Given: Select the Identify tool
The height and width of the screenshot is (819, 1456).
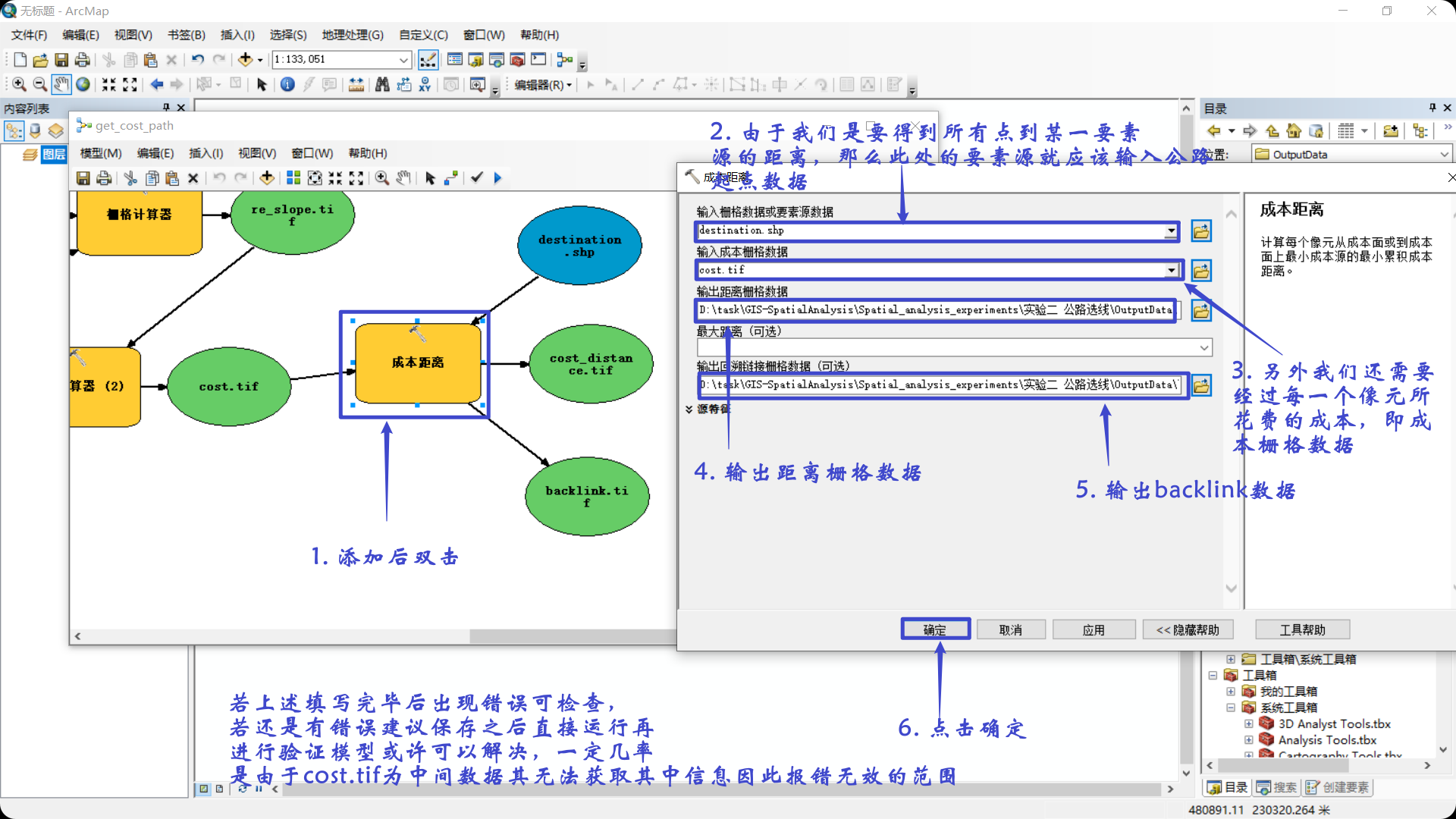Looking at the screenshot, I should 287,84.
